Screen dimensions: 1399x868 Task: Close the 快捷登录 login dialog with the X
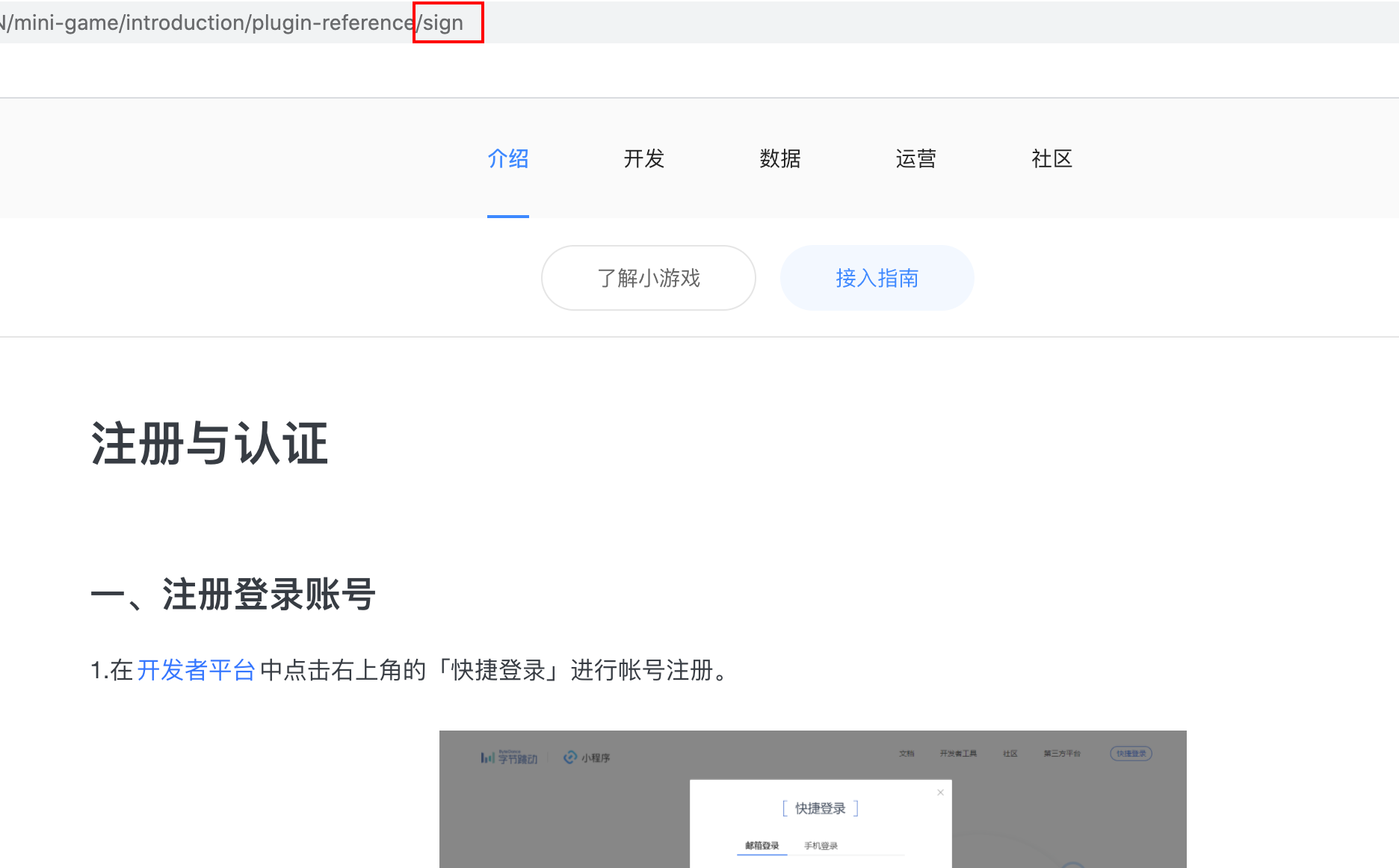pos(940,792)
